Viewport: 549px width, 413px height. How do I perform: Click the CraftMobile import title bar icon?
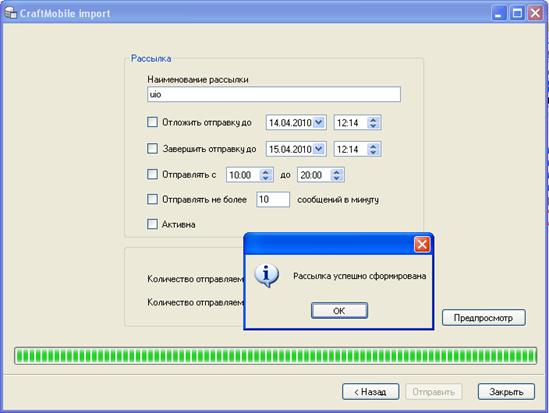coord(11,13)
